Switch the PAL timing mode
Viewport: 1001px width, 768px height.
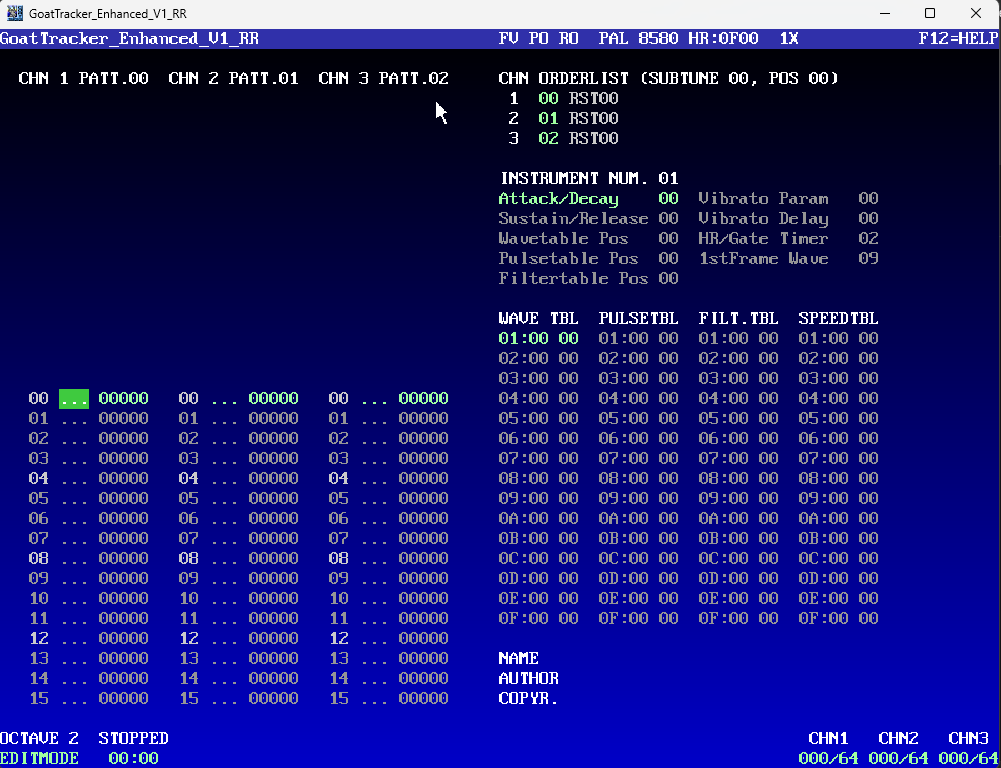[613, 38]
